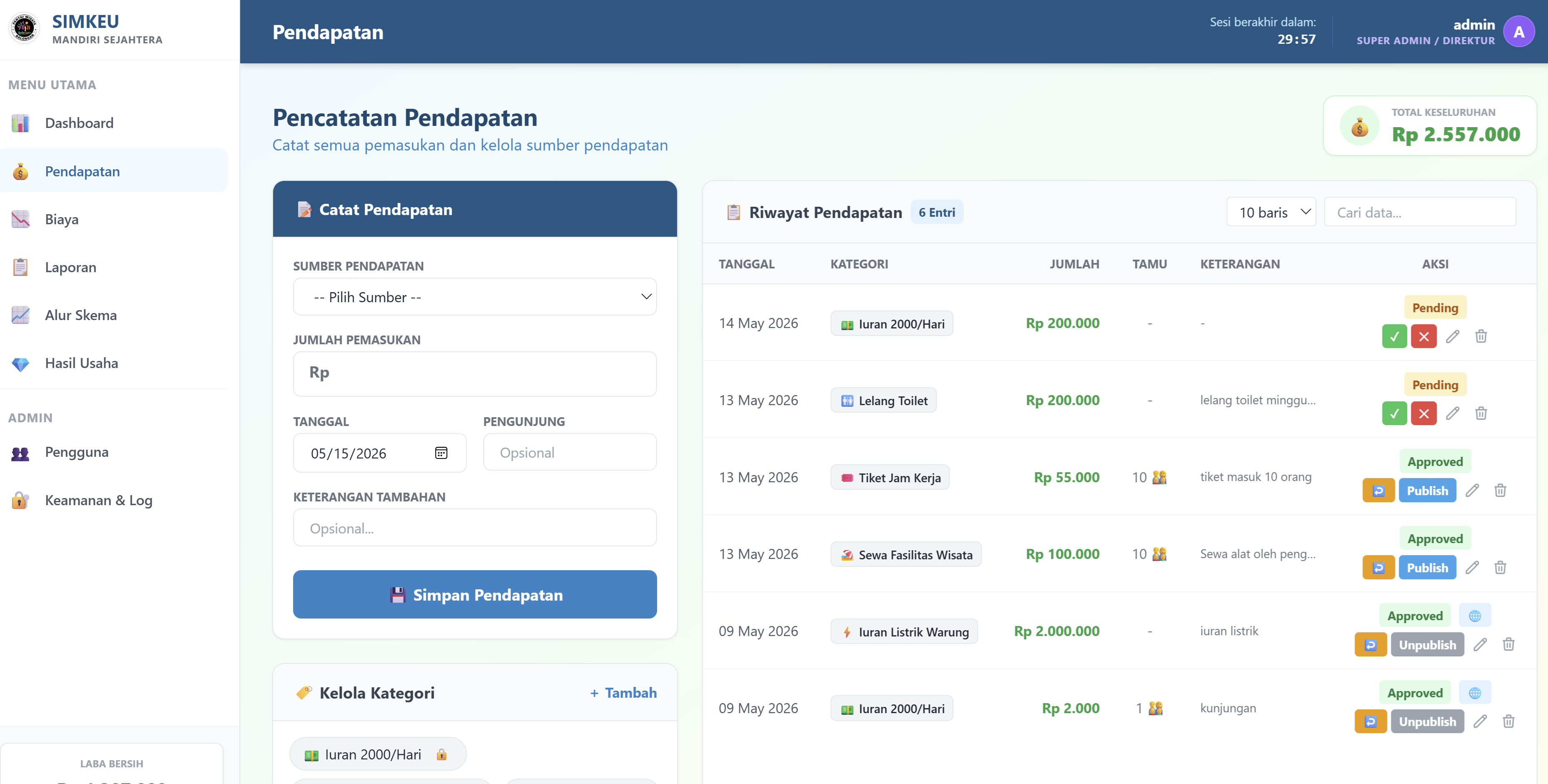Viewport: 1548px width, 784px height.
Task: Click lock icon on Iuran 2000/Hari category
Action: [442, 754]
